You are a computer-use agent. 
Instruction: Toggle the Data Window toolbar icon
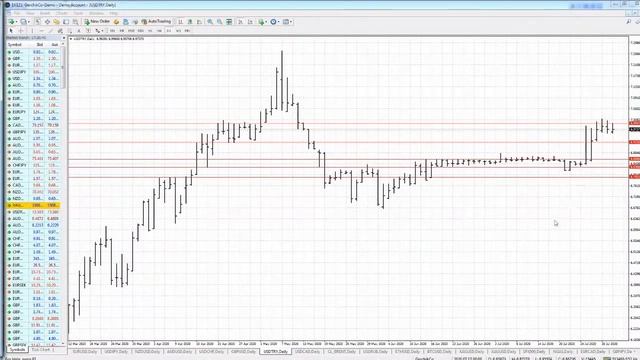pos(47,22)
